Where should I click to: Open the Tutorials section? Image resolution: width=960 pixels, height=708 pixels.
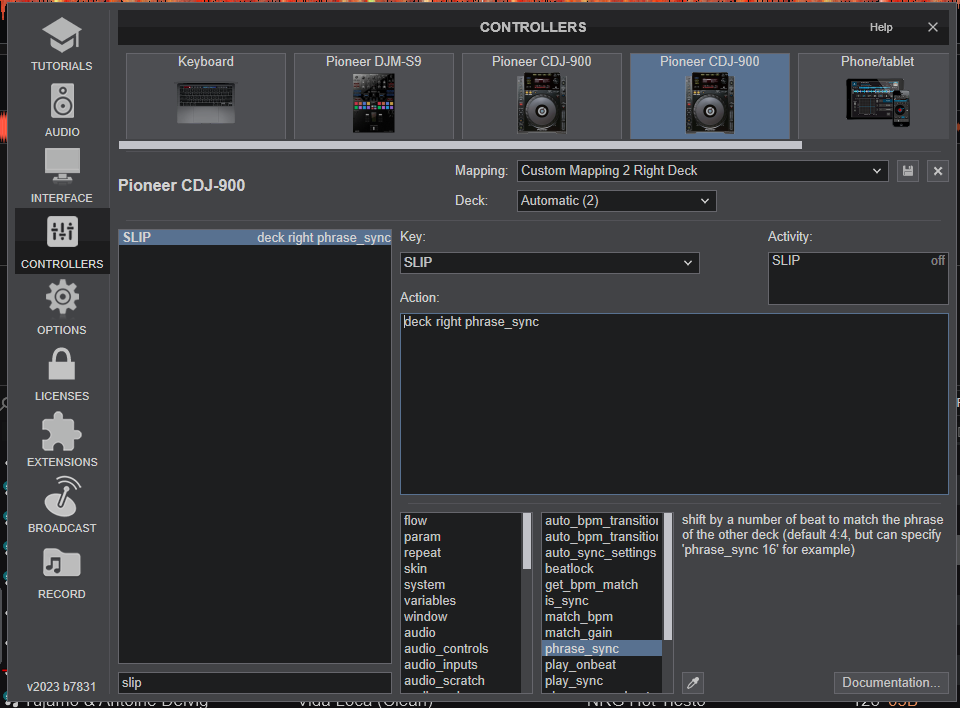point(62,43)
